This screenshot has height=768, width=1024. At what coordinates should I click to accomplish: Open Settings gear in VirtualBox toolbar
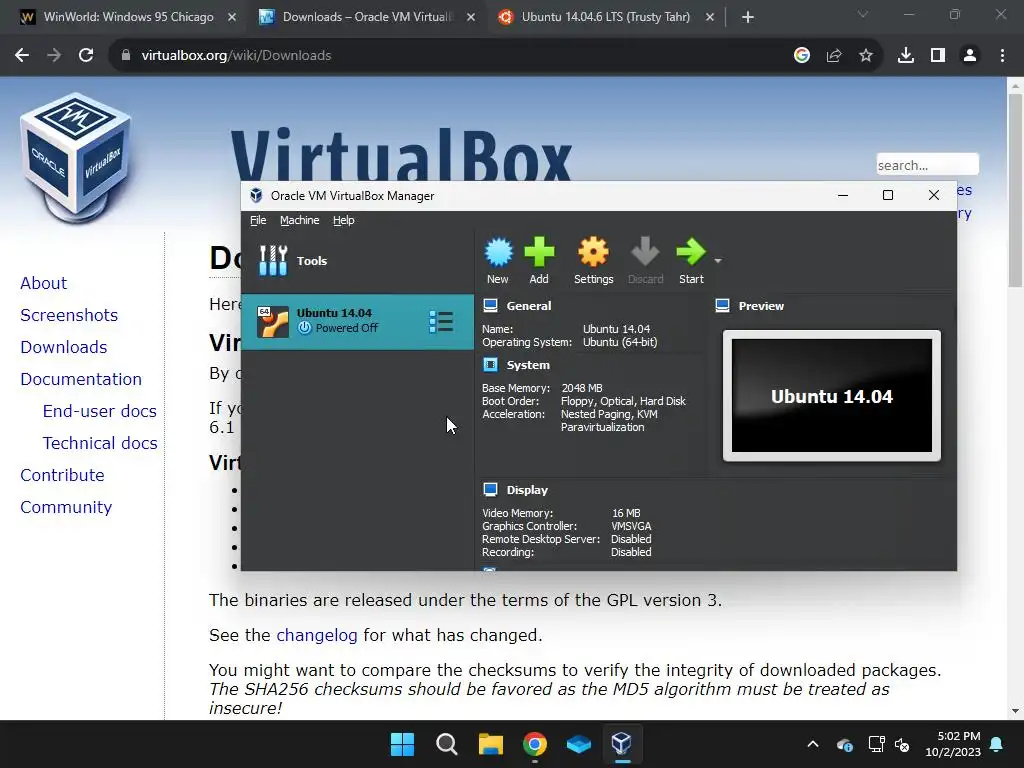click(593, 253)
